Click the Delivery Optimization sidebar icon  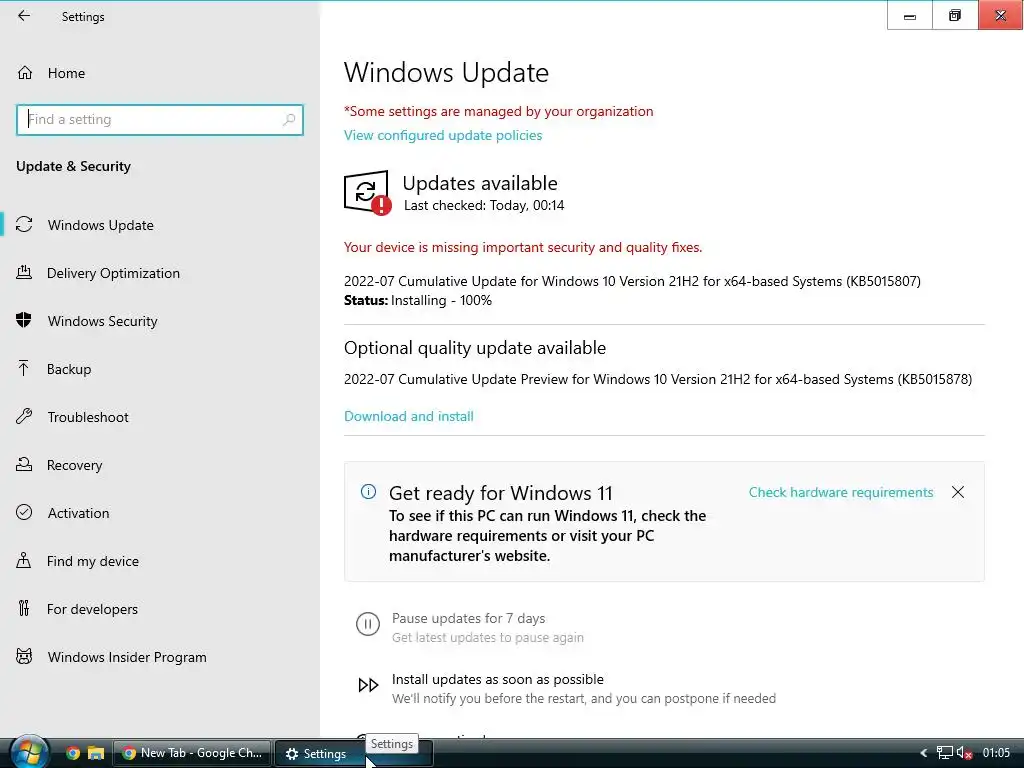[x=24, y=273]
